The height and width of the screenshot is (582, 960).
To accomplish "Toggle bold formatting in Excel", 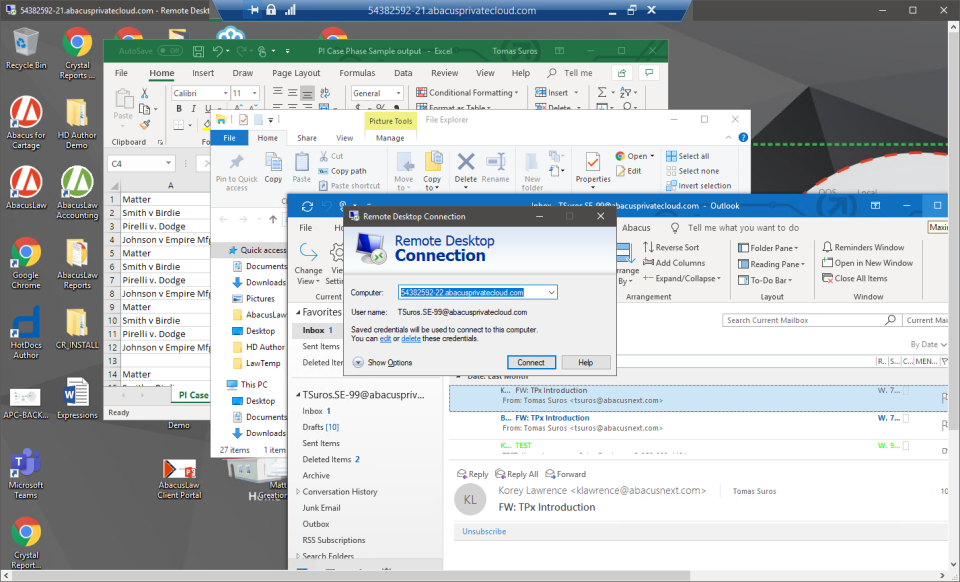I will (x=178, y=108).
